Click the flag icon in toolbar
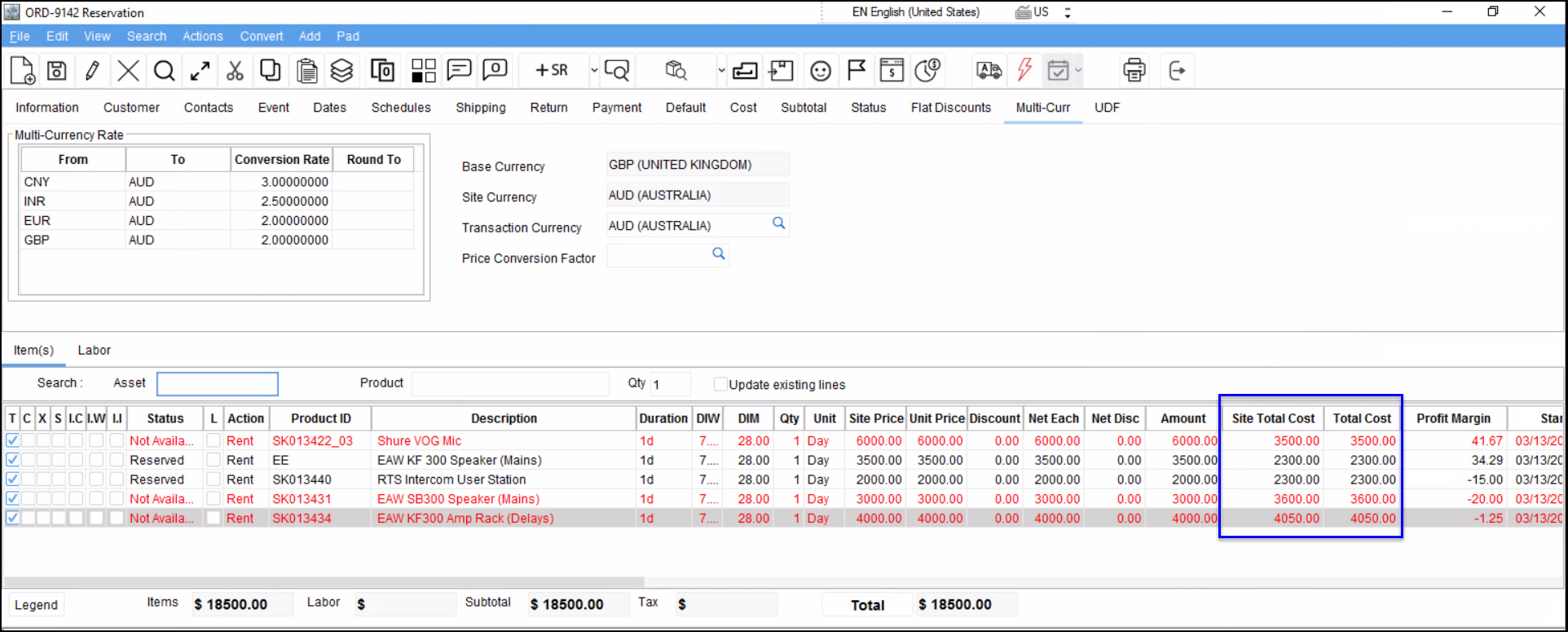The image size is (1568, 632). pyautogui.click(x=856, y=71)
